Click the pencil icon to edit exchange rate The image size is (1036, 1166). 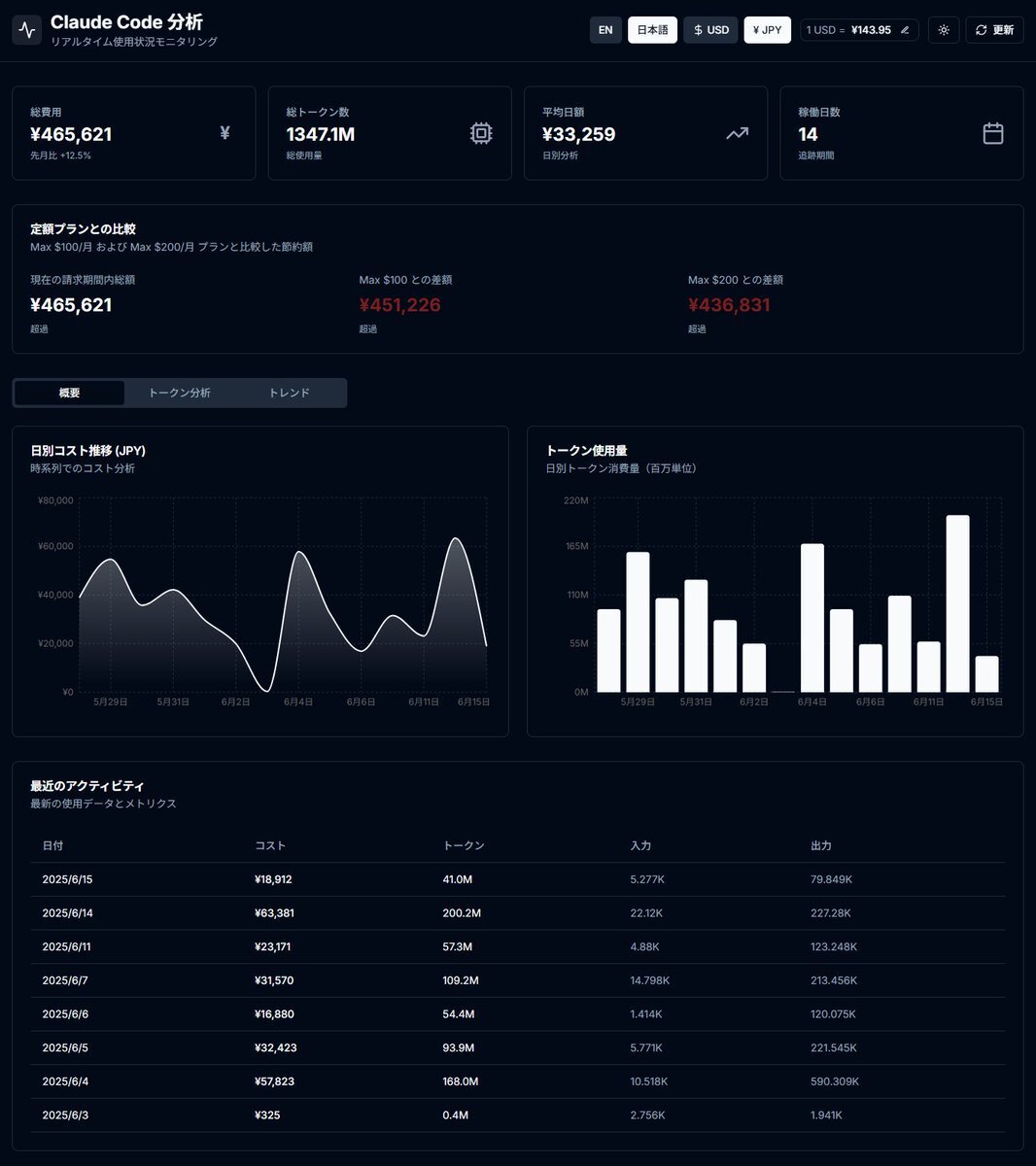pyautogui.click(x=905, y=30)
